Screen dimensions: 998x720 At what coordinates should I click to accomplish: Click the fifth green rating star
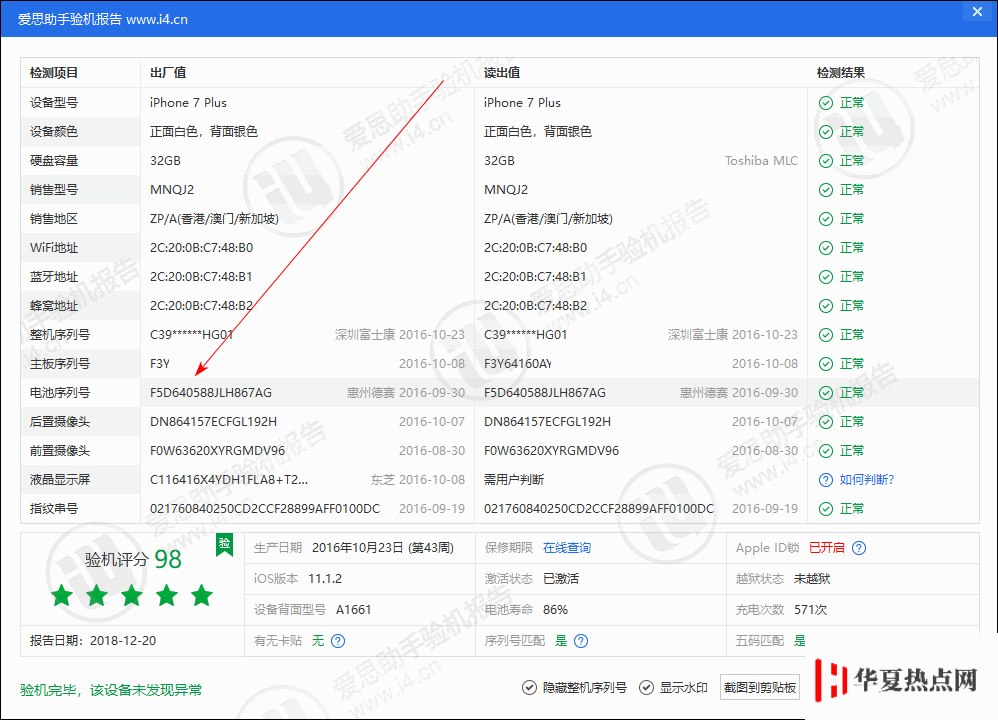tap(202, 596)
